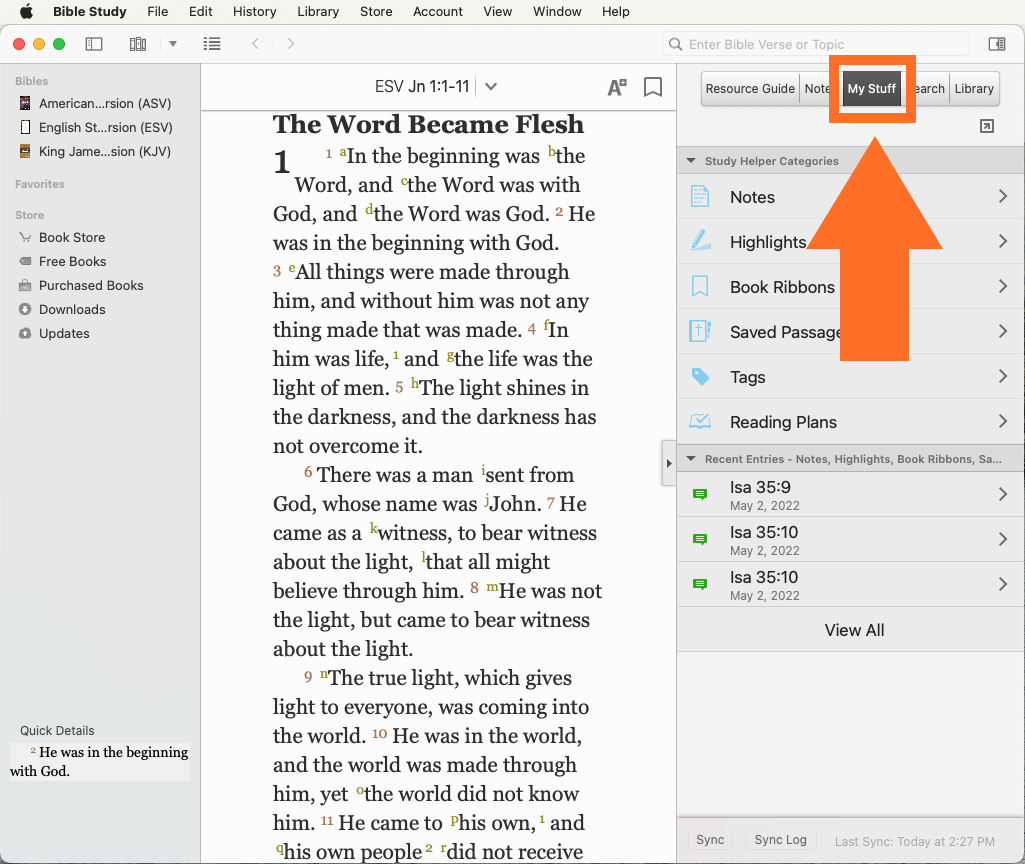
Task: Toggle the left sidebar panel icon
Action: coord(94,44)
